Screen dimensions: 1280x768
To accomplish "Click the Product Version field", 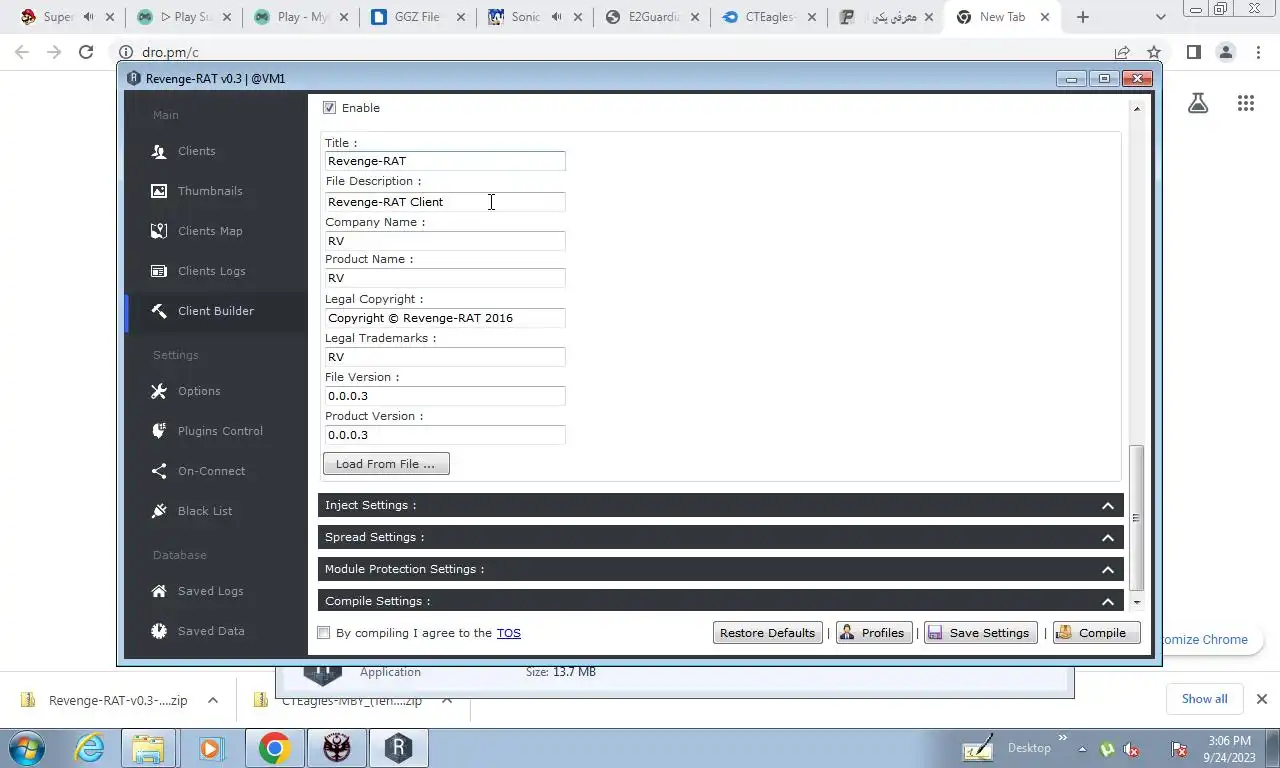I will [x=445, y=435].
